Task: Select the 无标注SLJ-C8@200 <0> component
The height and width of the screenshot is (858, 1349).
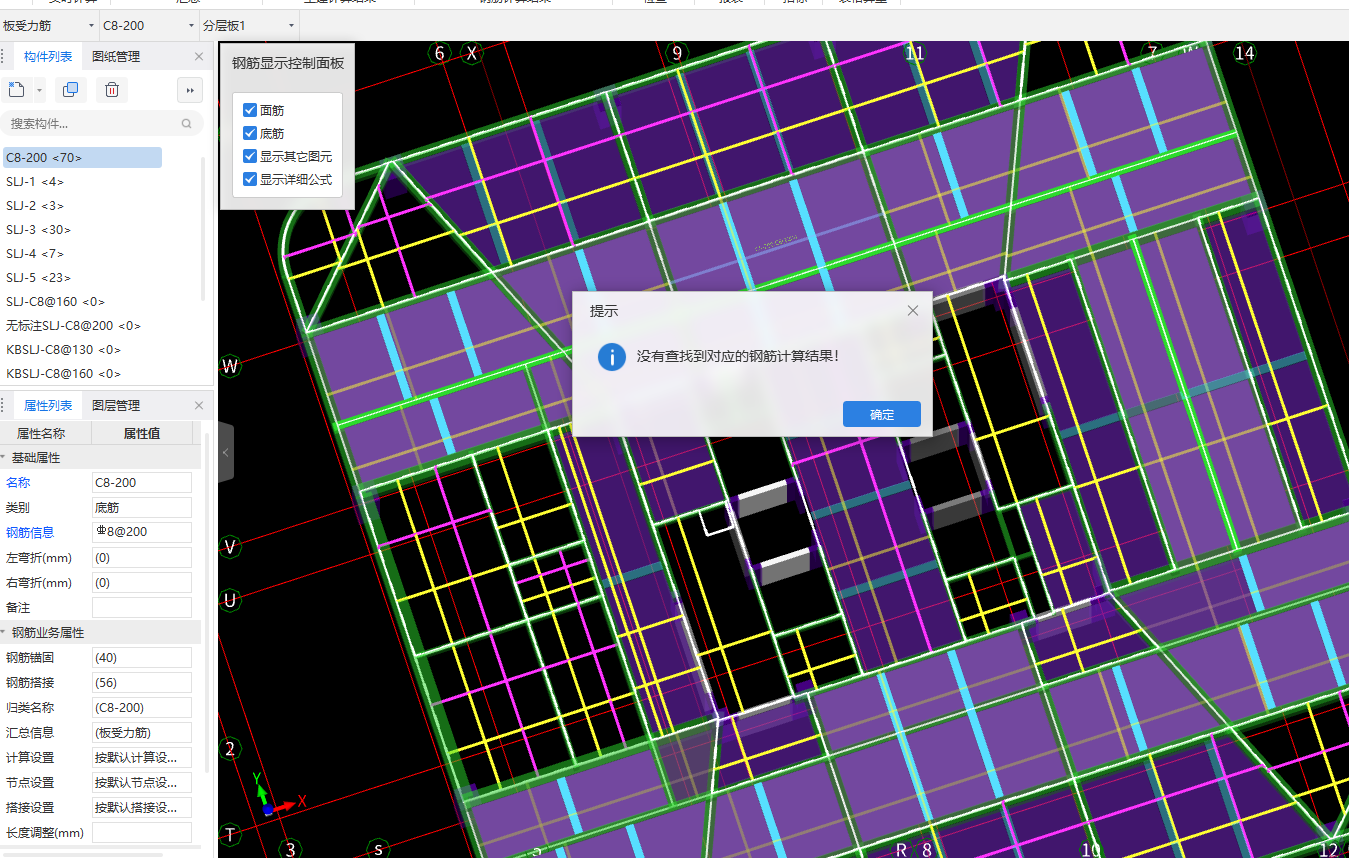Action: tap(73, 325)
